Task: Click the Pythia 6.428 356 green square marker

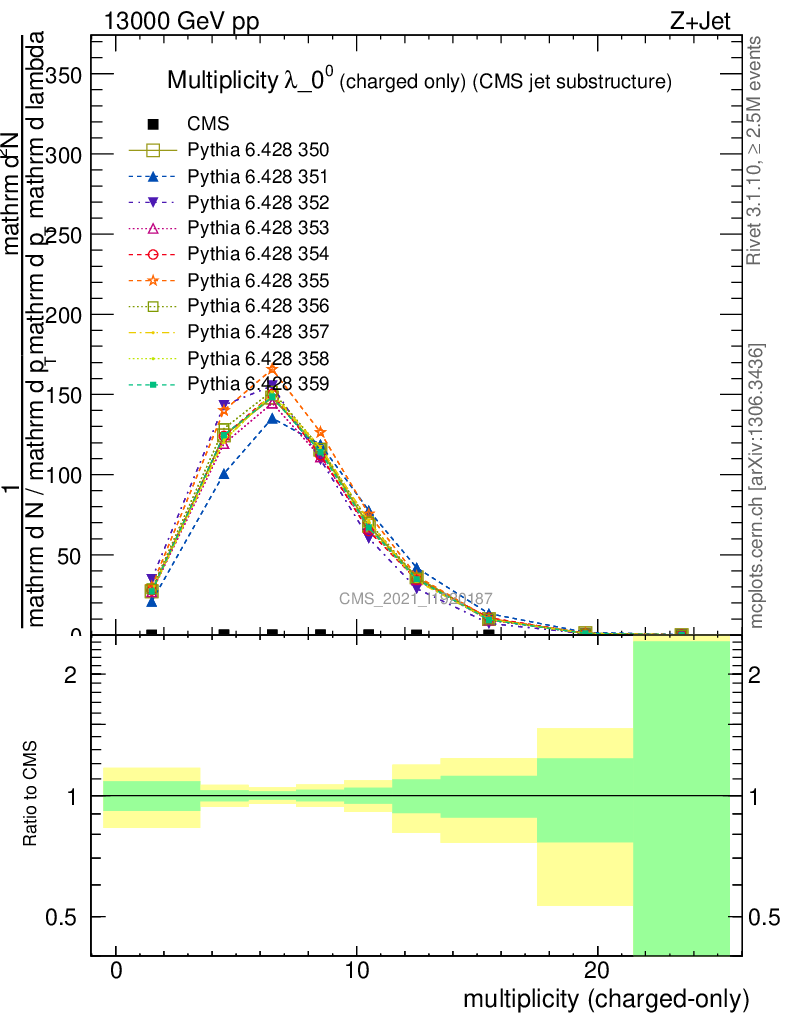Action: click(x=153, y=306)
